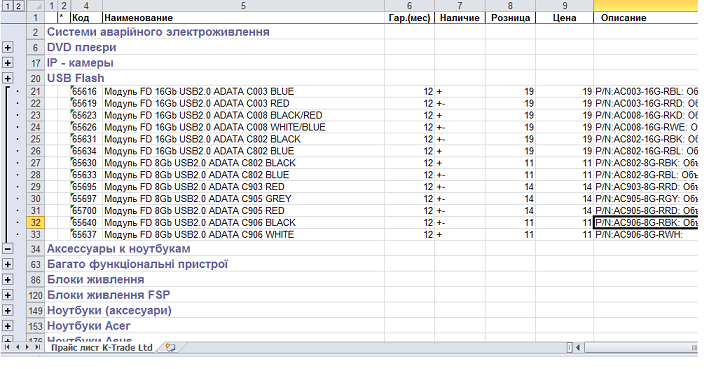Select ADATA C008 WHITE/BLUE product name cell
This screenshot has height=369, width=709.
click(x=243, y=127)
